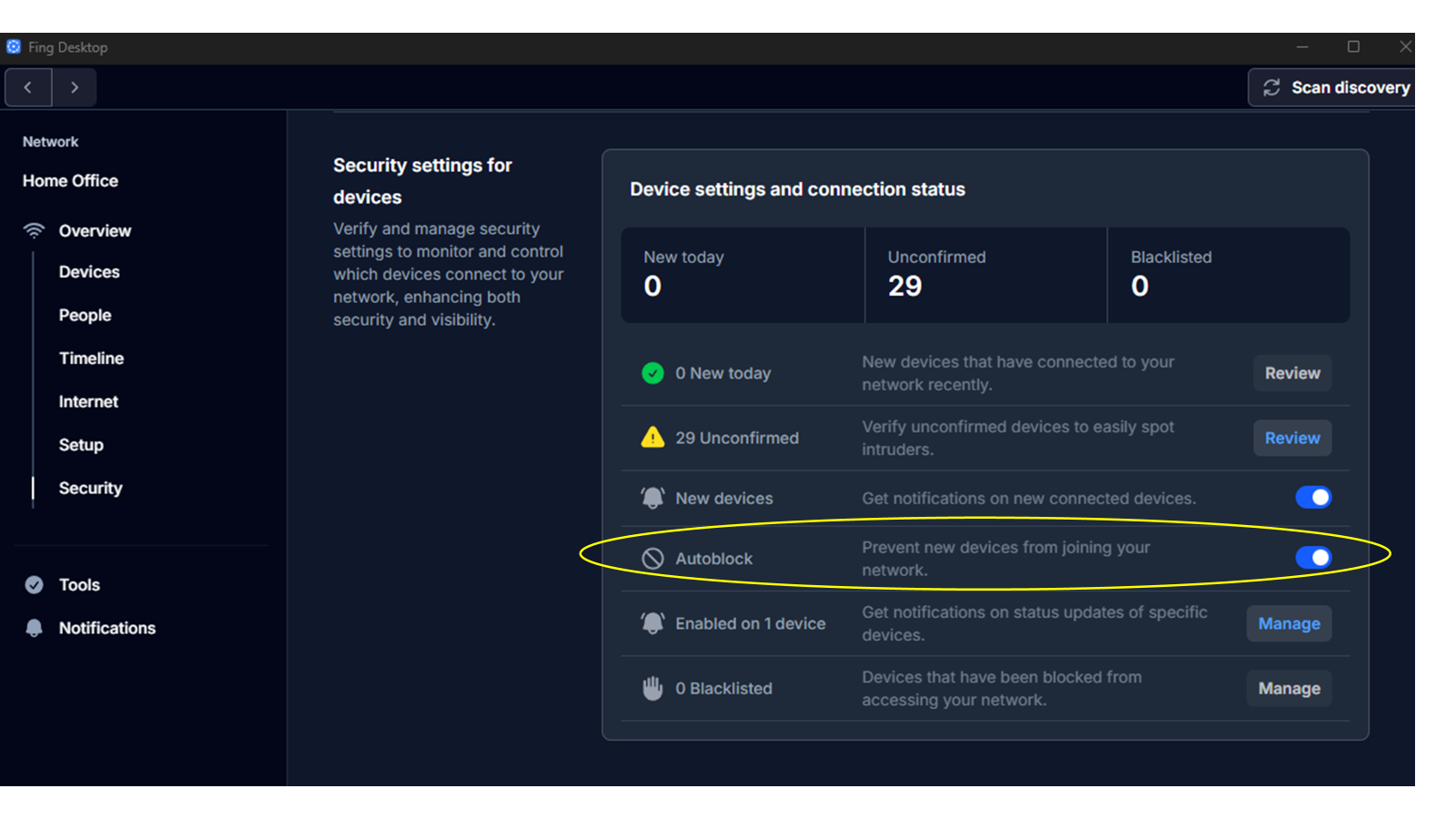This screenshot has width=1456, height=819.
Task: Review the 29 unconfirmed devices
Action: [1292, 438]
